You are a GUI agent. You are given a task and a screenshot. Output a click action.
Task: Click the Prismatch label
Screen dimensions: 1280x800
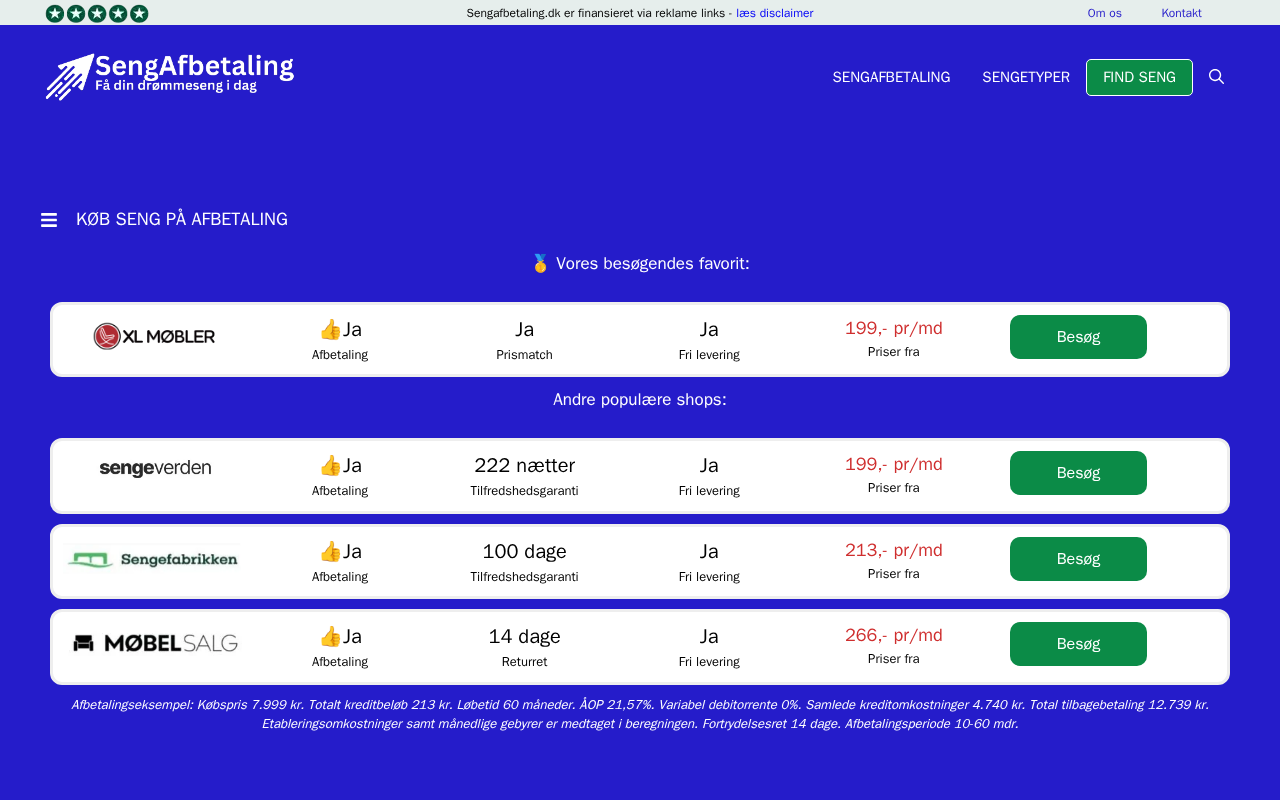click(524, 355)
